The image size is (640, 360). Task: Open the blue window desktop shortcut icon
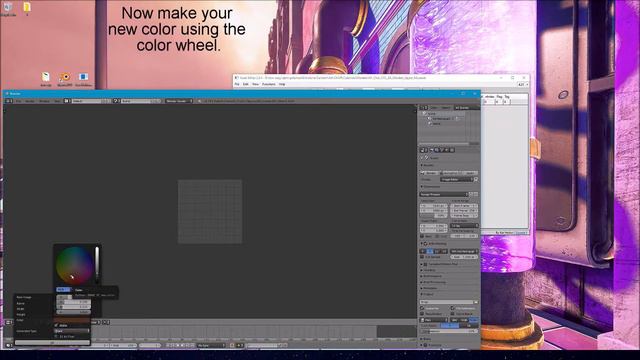coord(83,78)
